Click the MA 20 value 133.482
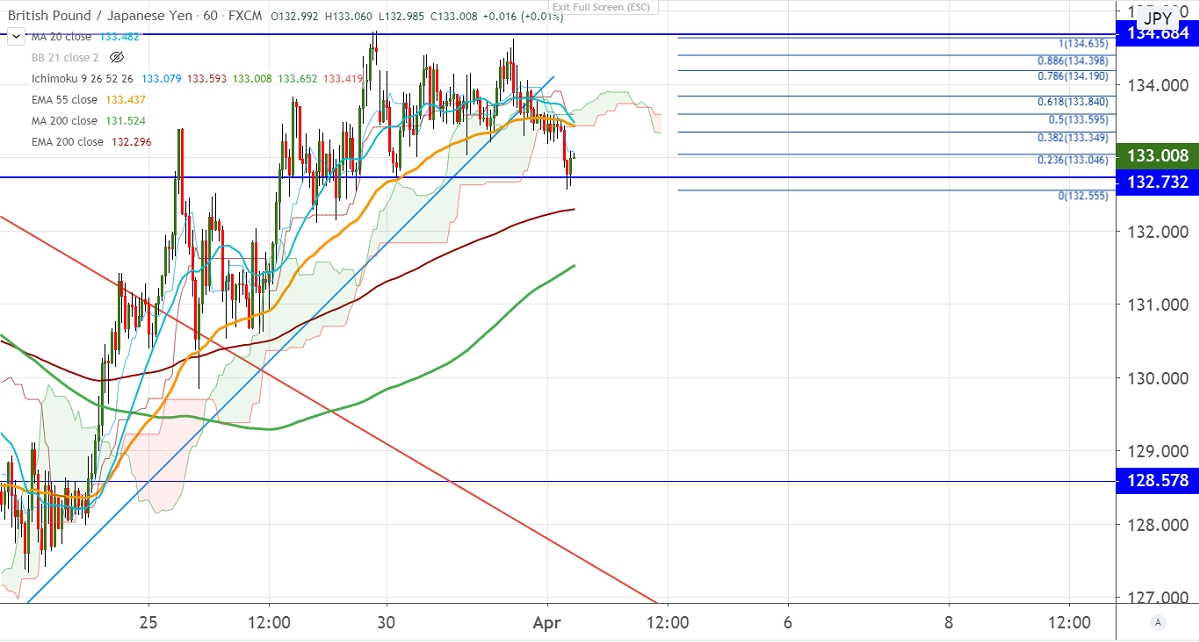1199x642 pixels. pos(120,37)
